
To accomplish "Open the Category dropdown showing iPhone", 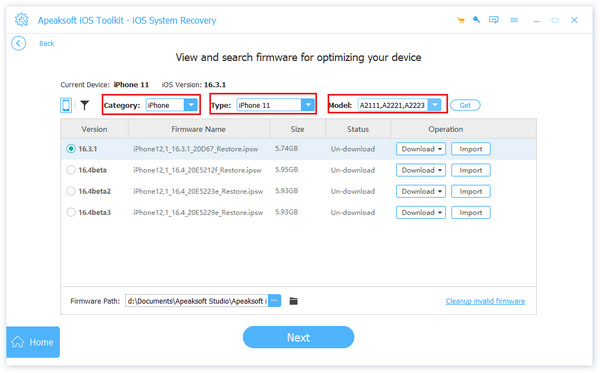I will [x=171, y=105].
